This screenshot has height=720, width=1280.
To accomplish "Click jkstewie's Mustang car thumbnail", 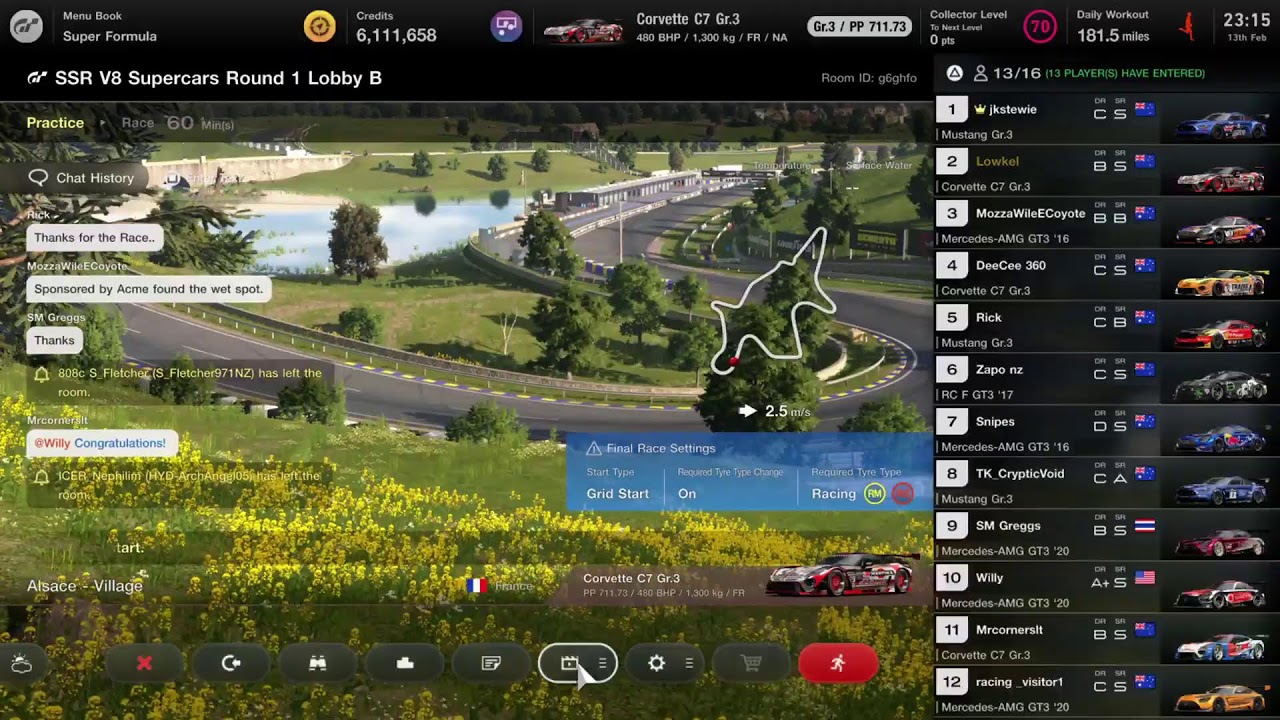I will [x=1220, y=124].
